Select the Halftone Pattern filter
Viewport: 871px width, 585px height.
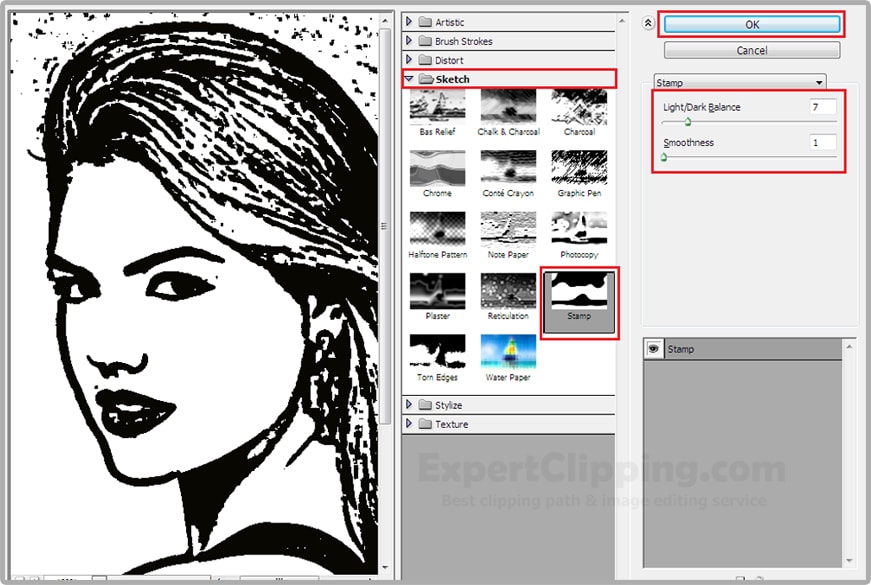(437, 229)
